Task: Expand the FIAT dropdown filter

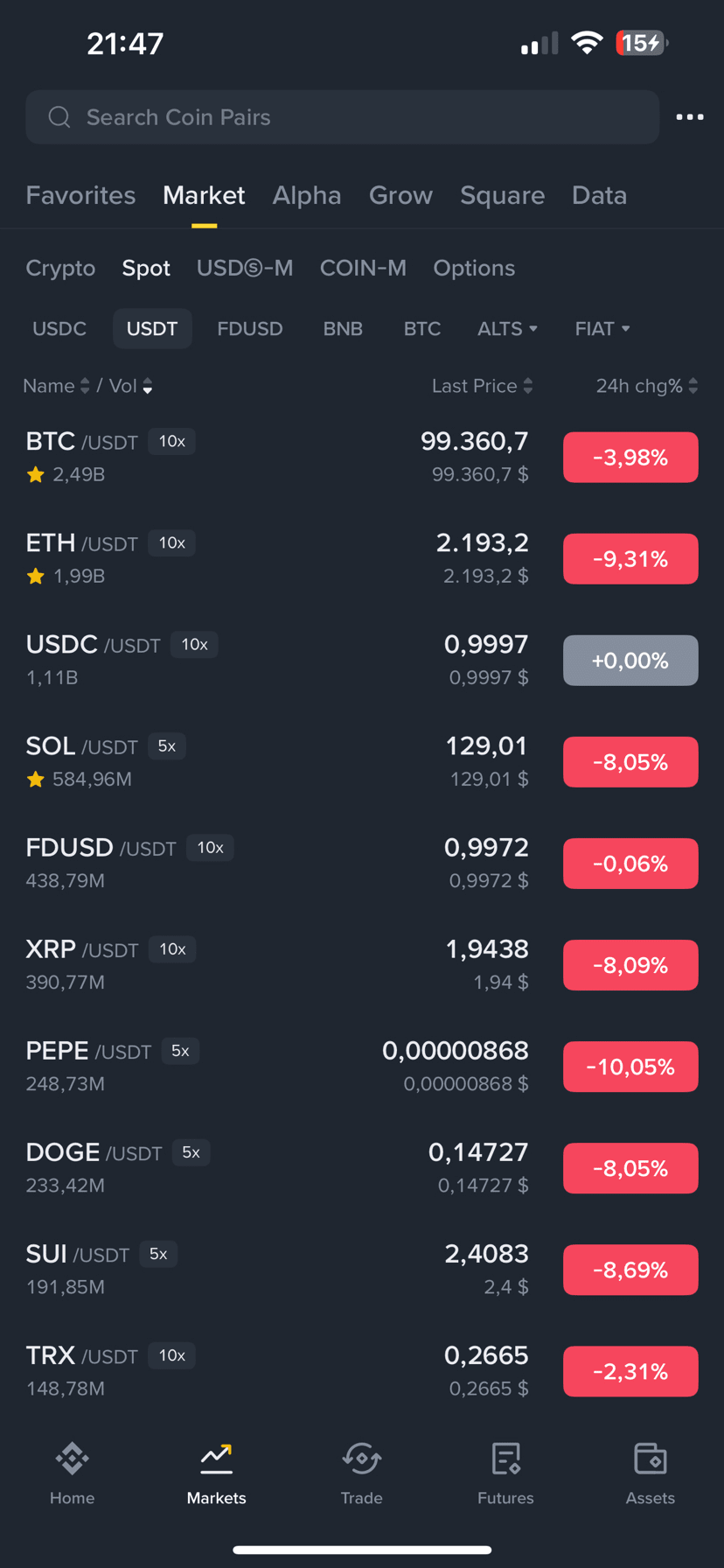Action: [602, 329]
